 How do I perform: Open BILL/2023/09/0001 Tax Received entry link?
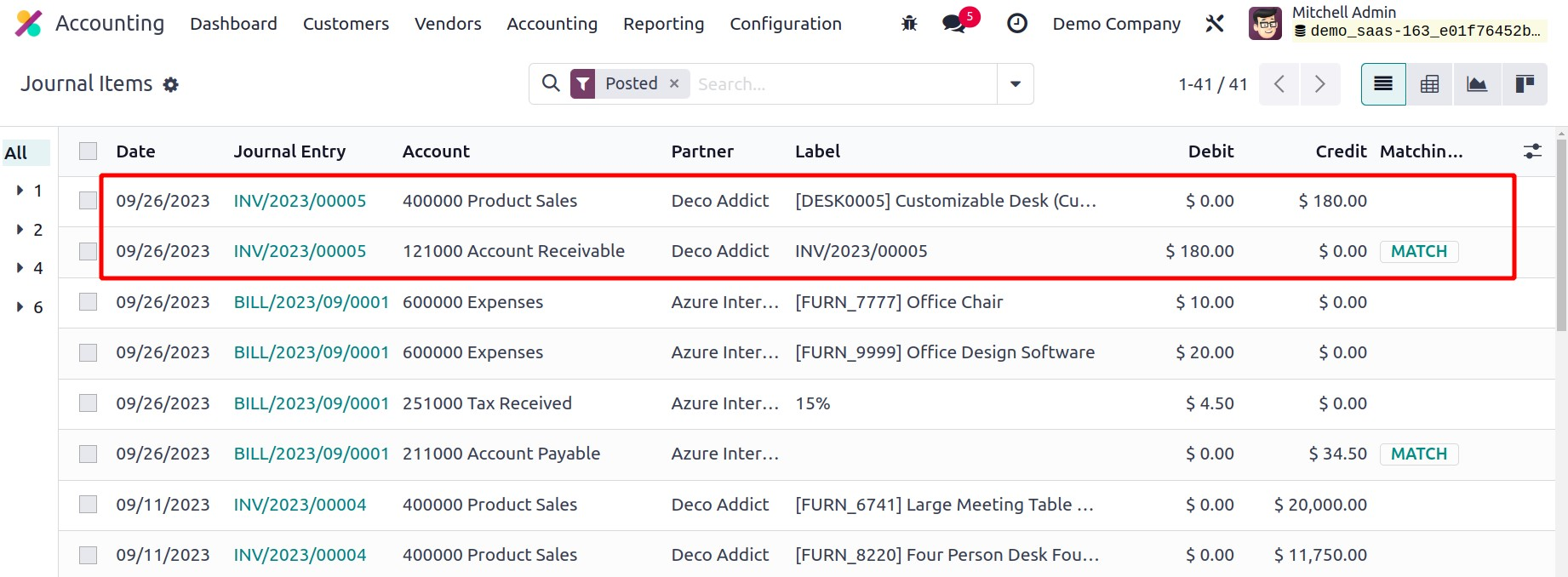[x=311, y=403]
